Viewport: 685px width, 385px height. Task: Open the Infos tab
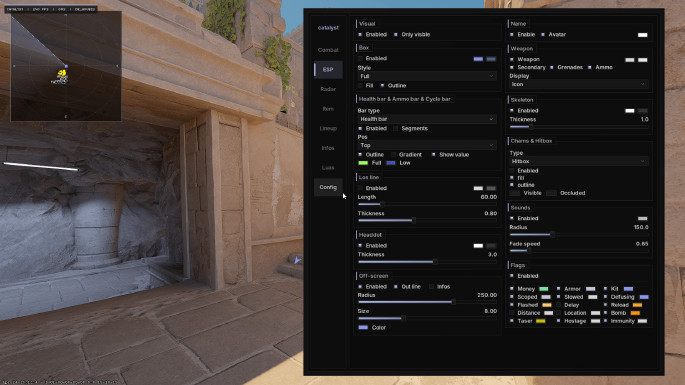(x=328, y=148)
